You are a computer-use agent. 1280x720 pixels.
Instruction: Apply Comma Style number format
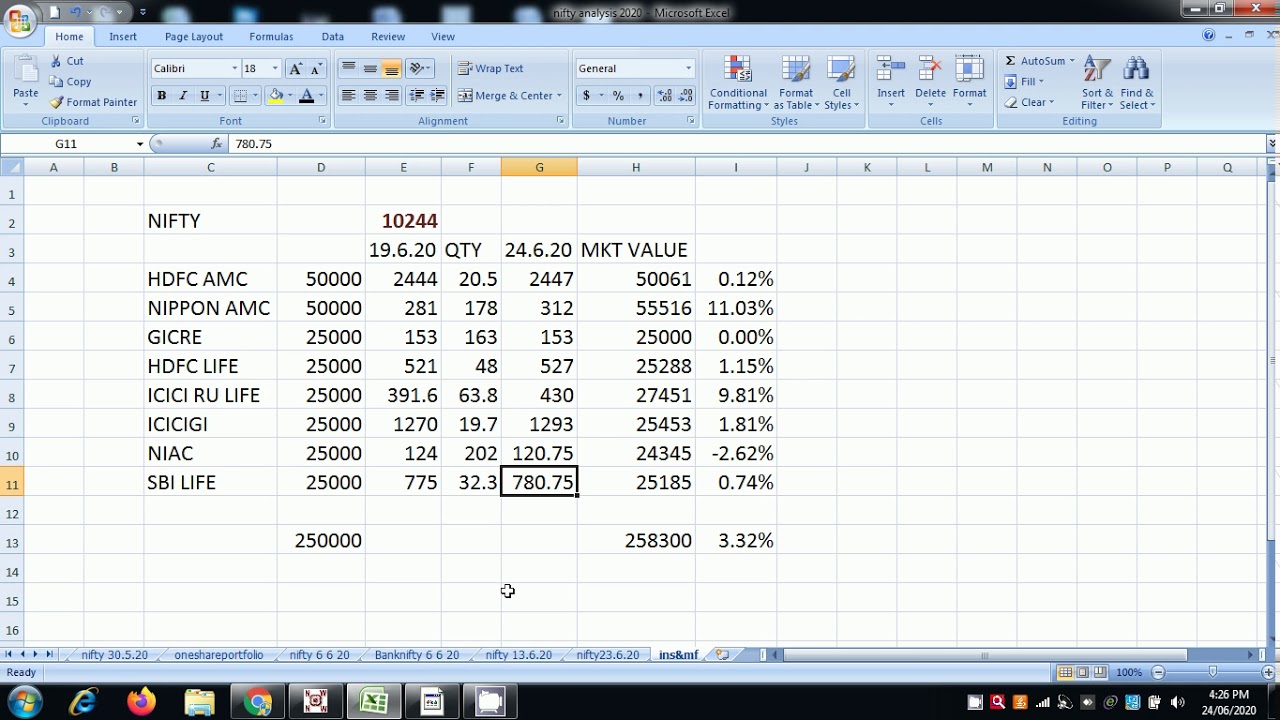click(x=640, y=96)
